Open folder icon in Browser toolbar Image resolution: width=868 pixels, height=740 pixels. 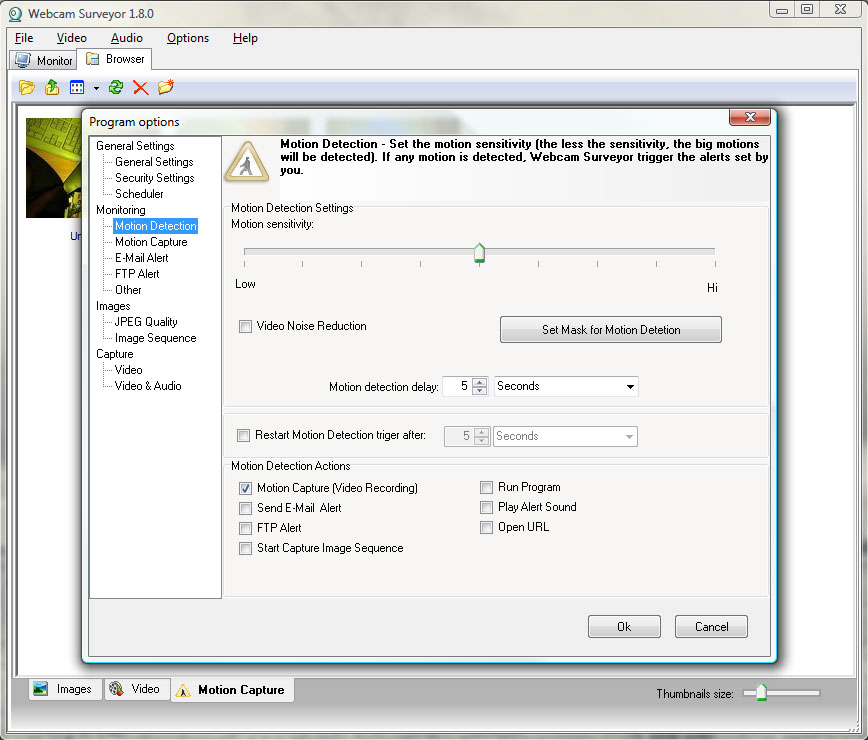[x=26, y=87]
